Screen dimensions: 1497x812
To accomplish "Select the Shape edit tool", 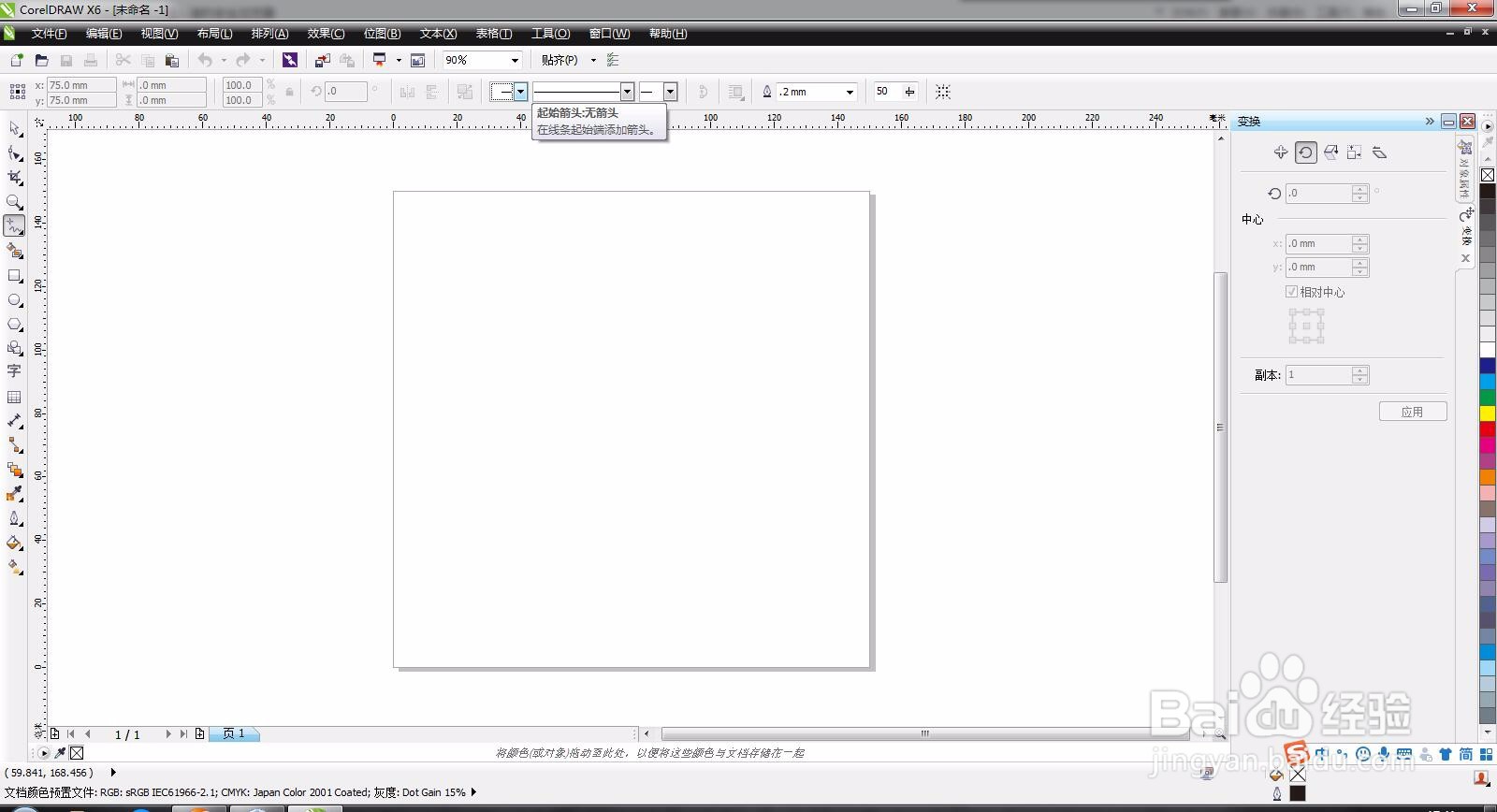I will tap(14, 153).
